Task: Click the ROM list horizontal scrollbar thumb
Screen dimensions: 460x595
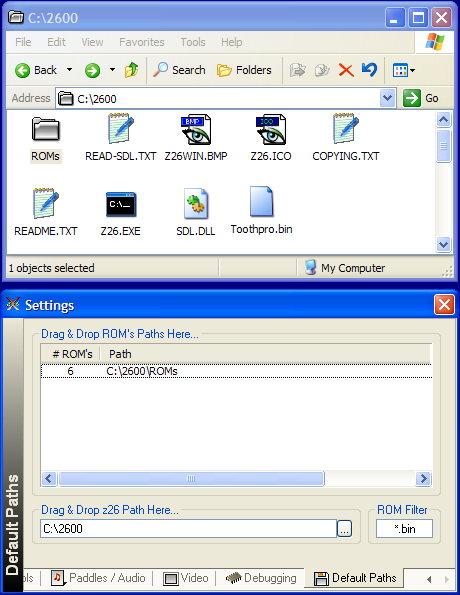Action: click(191, 479)
